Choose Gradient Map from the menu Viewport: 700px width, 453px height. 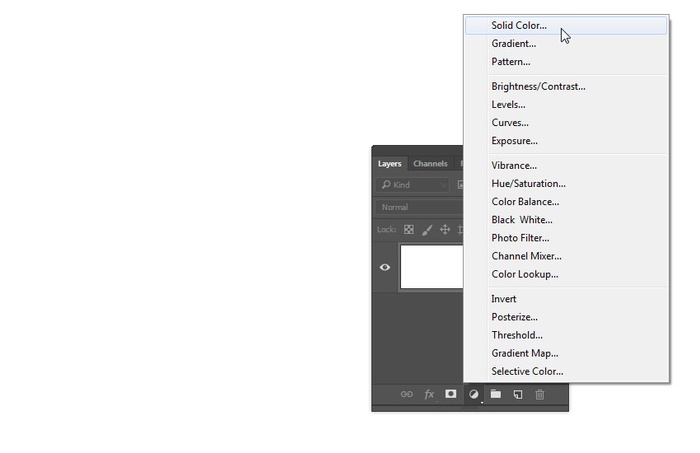pyautogui.click(x=524, y=353)
